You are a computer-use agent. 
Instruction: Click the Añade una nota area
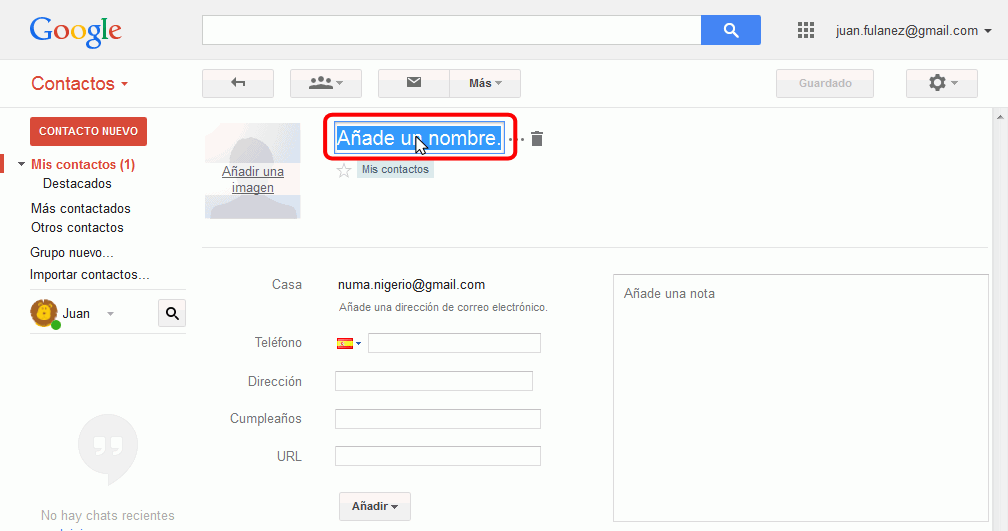click(x=800, y=398)
